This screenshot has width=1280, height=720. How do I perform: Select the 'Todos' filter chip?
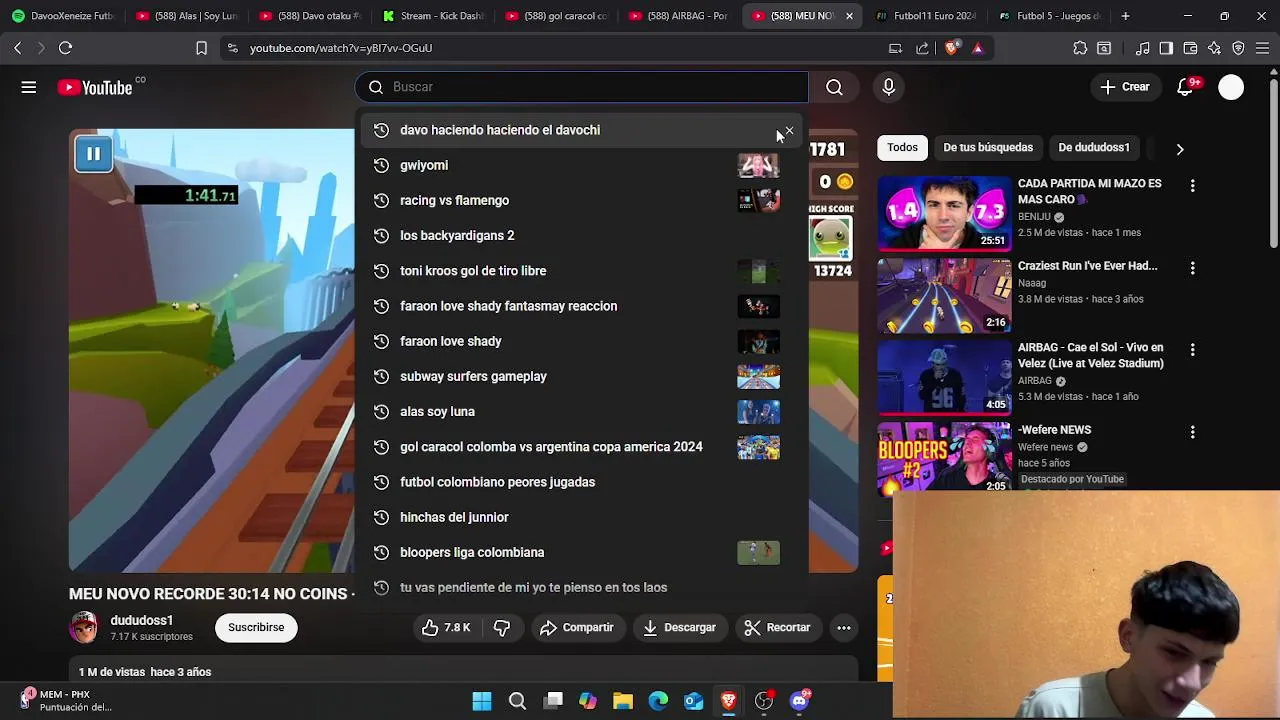(902, 147)
